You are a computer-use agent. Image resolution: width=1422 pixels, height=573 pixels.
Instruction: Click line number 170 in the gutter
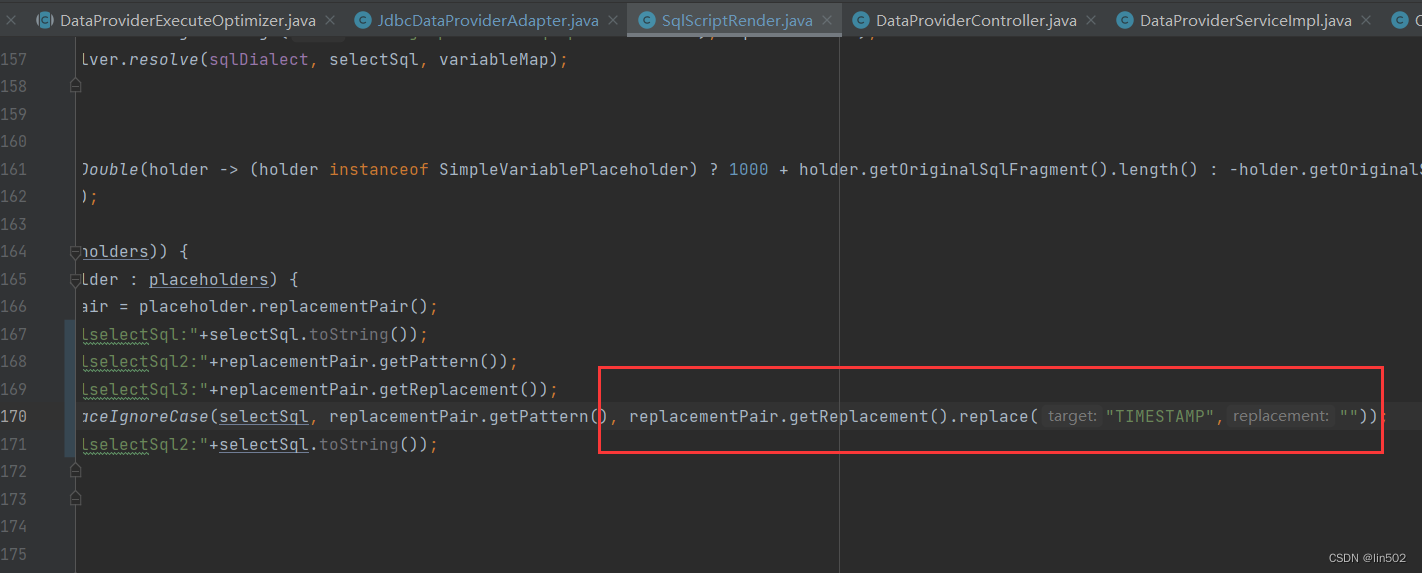click(x=14, y=416)
